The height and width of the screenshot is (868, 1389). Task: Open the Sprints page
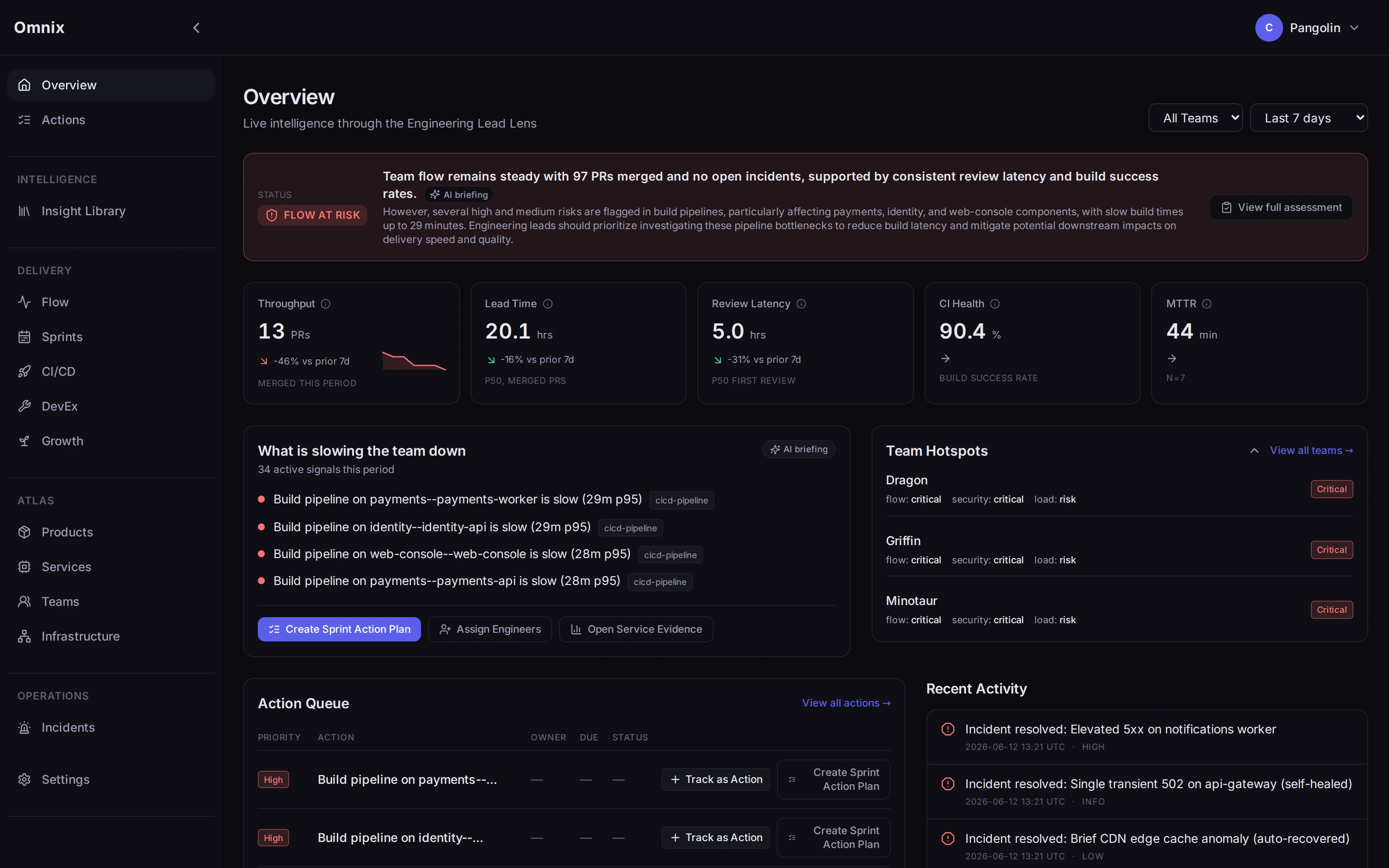[111, 337]
